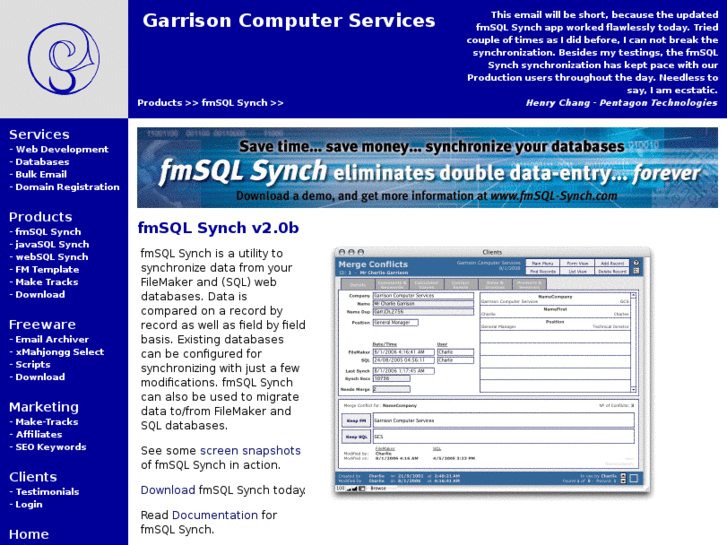View the Testimonials page
727x545 pixels.
47,492
